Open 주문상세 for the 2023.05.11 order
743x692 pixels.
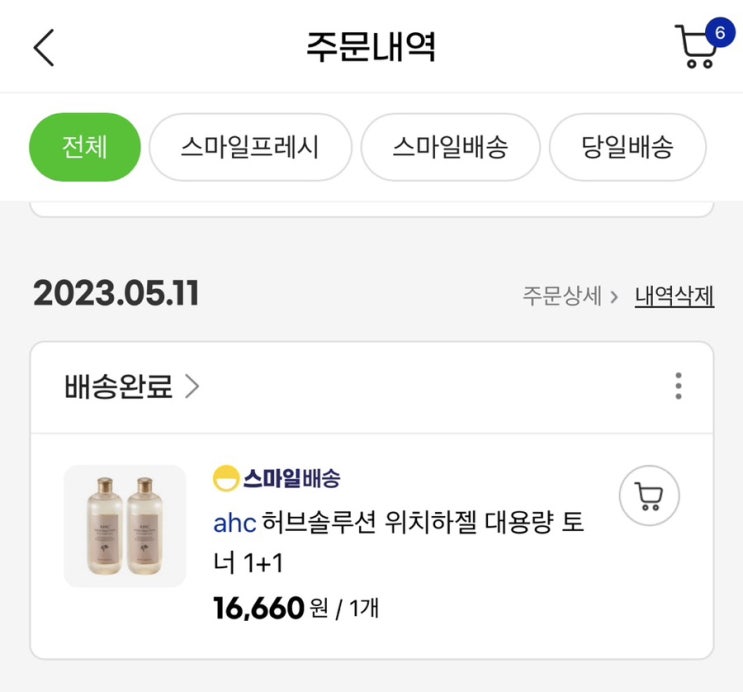(562, 296)
